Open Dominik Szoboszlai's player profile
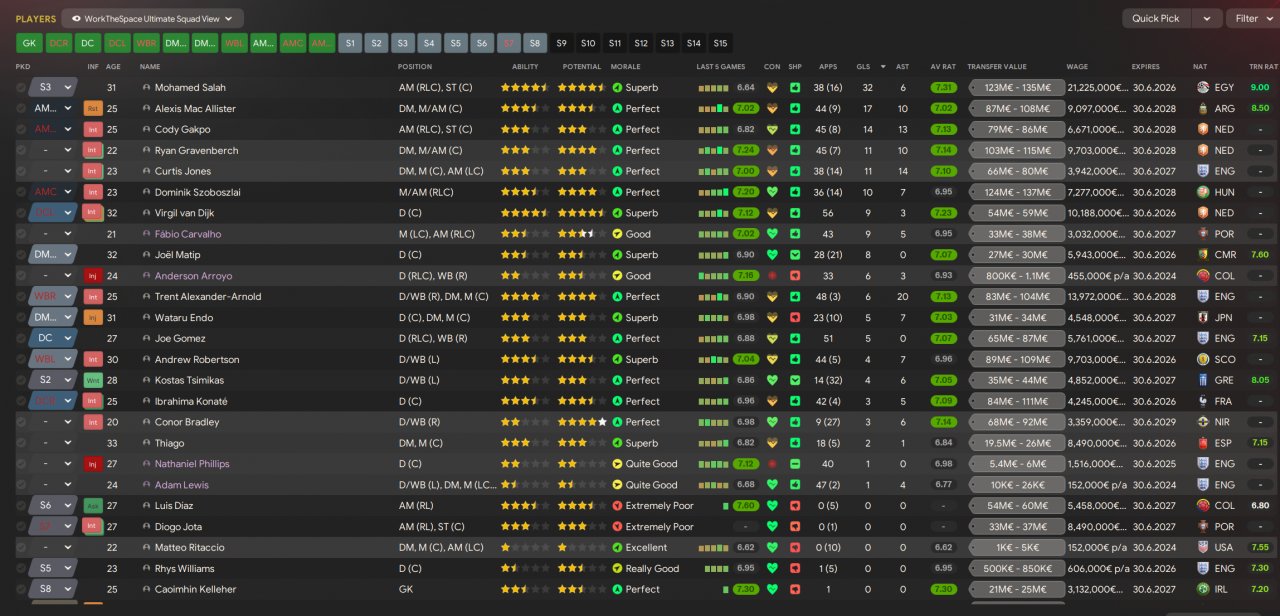1280x616 pixels. [x=197, y=192]
